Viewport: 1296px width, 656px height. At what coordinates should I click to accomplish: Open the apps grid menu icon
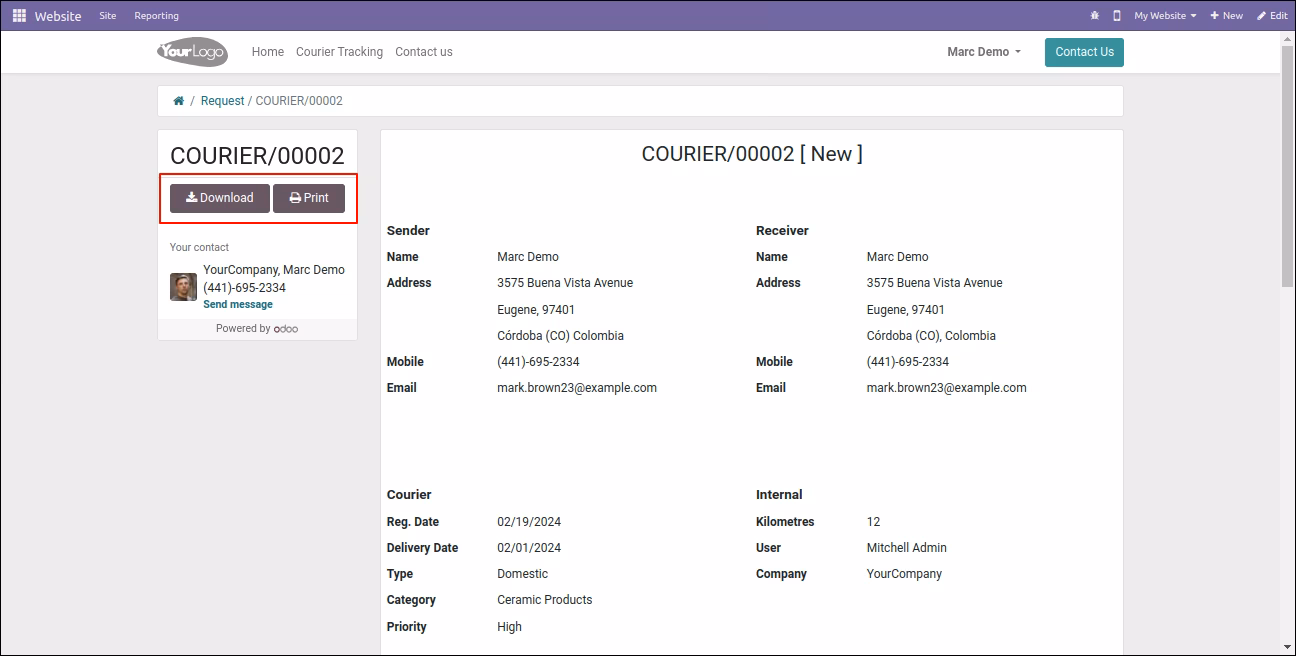click(19, 16)
